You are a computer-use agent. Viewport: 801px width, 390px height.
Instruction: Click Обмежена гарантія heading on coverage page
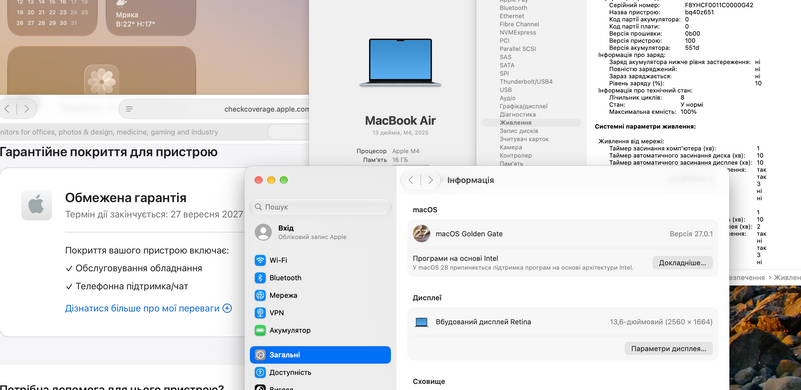pyautogui.click(x=126, y=198)
